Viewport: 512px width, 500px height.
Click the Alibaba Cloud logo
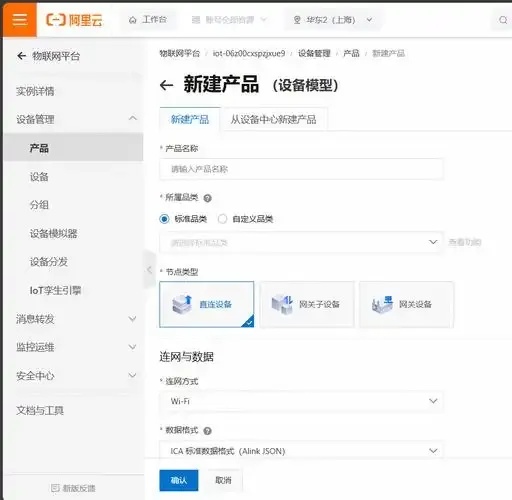point(74,20)
